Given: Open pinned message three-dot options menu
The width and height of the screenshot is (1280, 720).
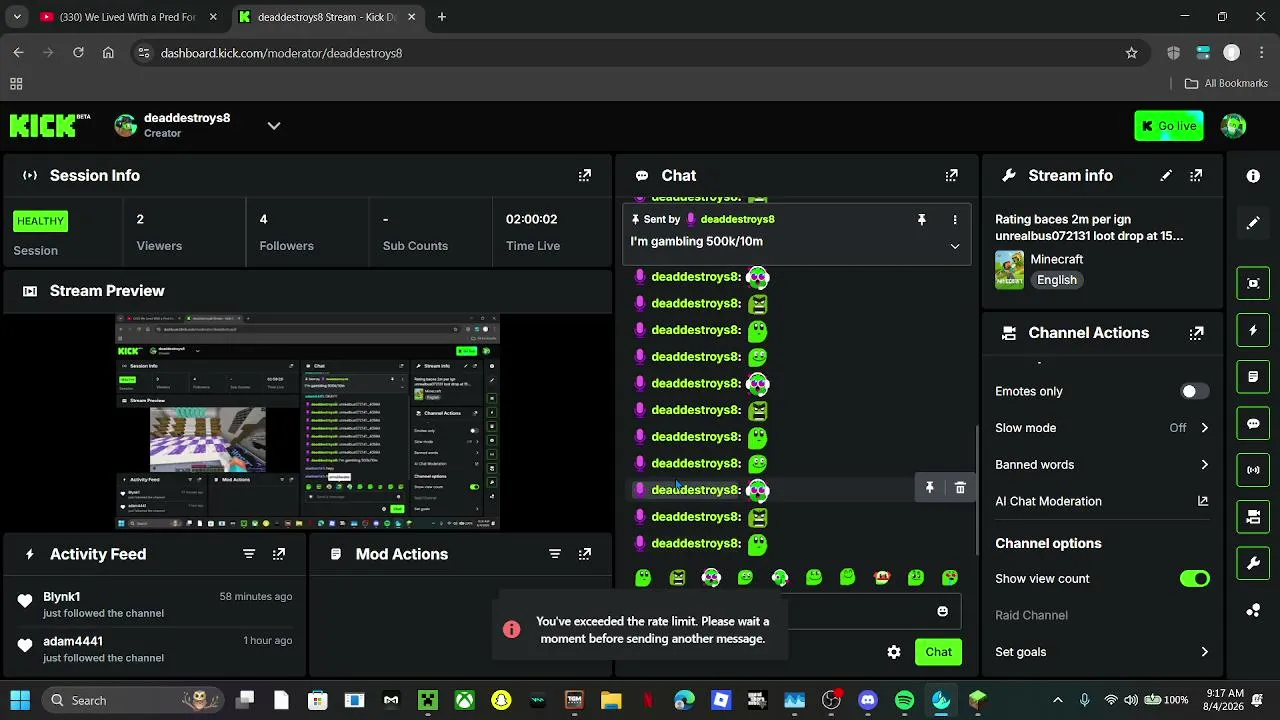Looking at the screenshot, I should point(955,219).
